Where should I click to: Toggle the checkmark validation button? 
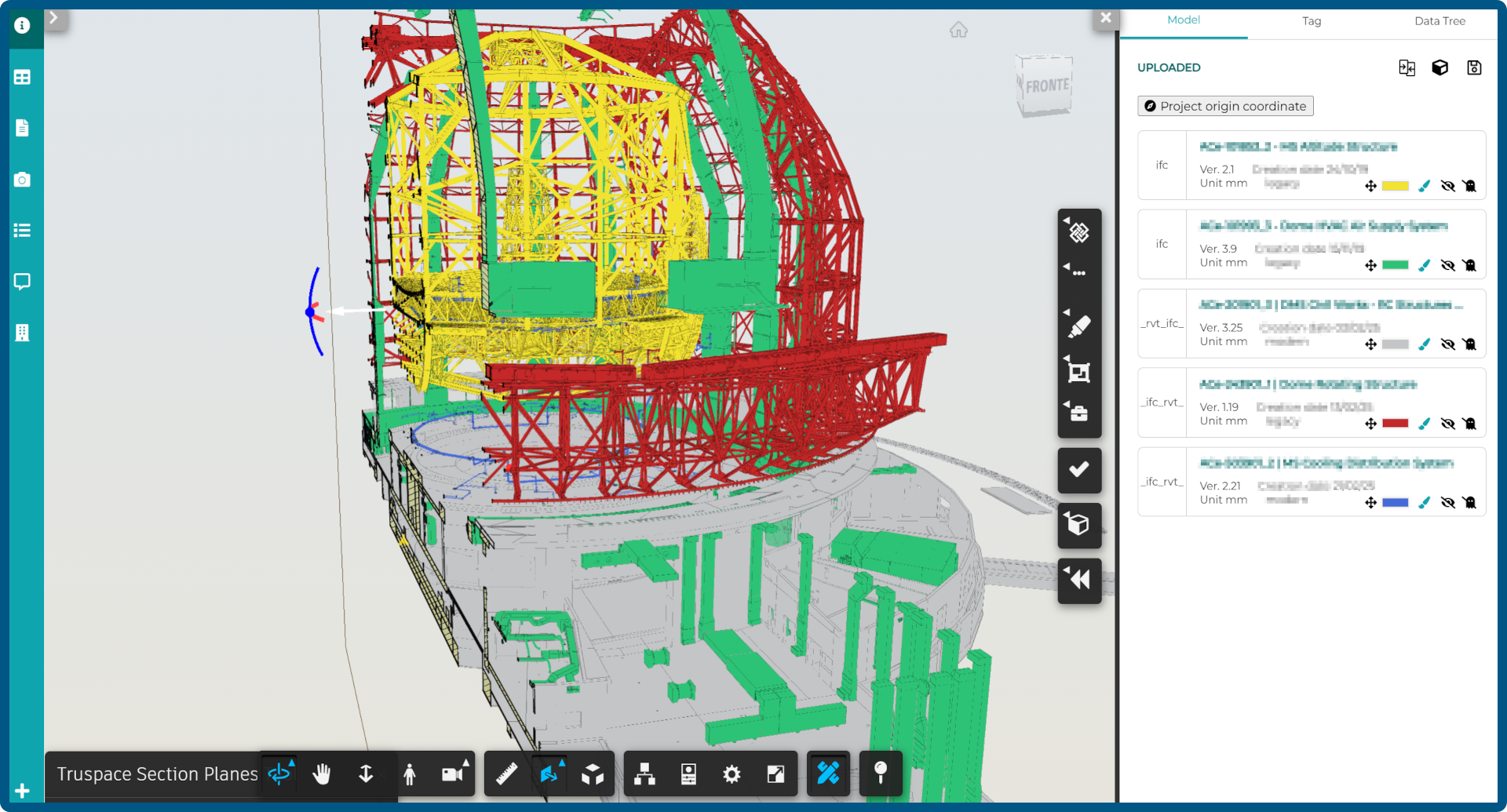tap(1079, 470)
